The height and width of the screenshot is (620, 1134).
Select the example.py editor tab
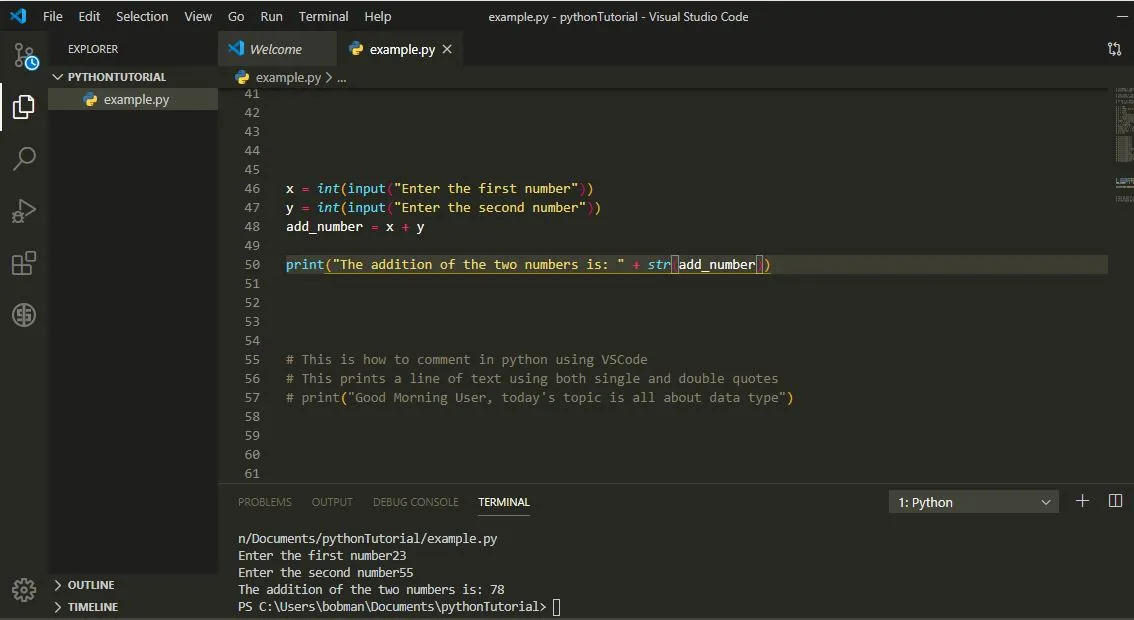pos(399,49)
